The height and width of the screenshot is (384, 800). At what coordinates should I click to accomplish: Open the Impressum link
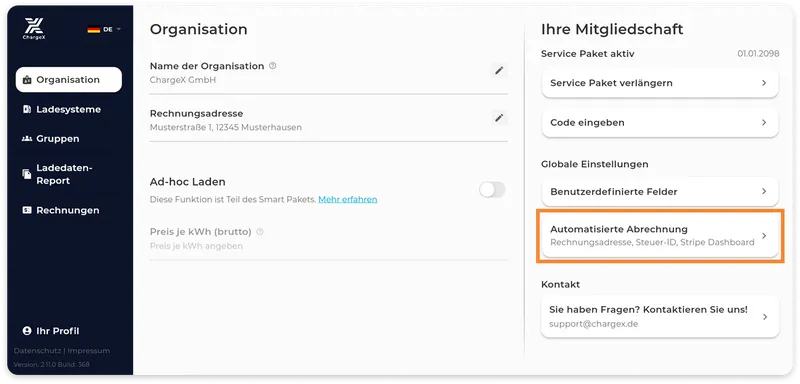coord(89,351)
